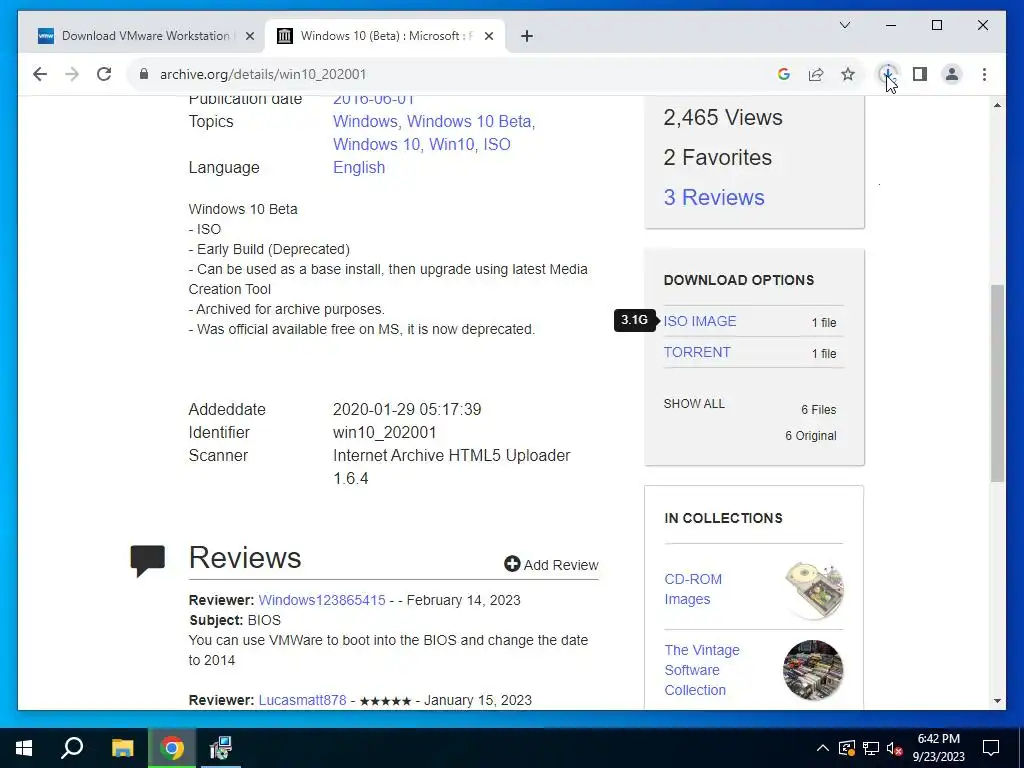This screenshot has height=768, width=1024.
Task: Click the network tray icon
Action: [871, 748]
